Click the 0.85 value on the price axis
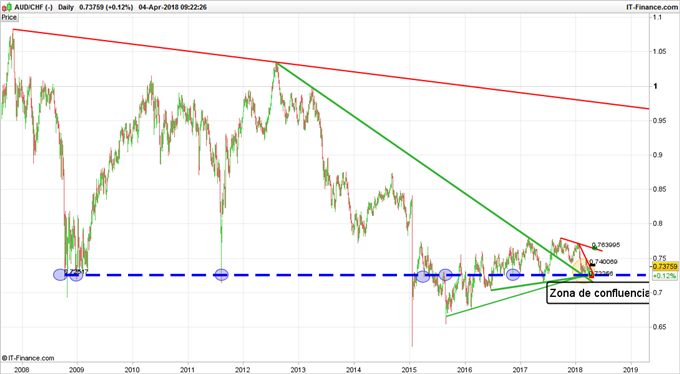 (x=659, y=189)
